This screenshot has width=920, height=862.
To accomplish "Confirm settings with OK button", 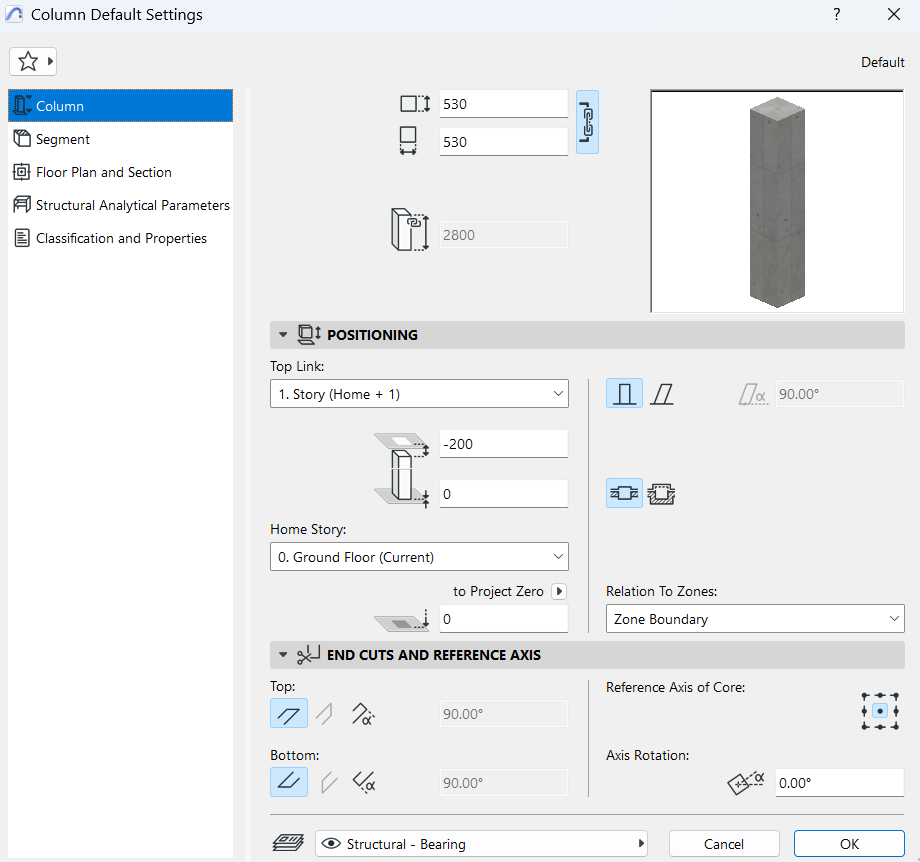I will pos(849,844).
